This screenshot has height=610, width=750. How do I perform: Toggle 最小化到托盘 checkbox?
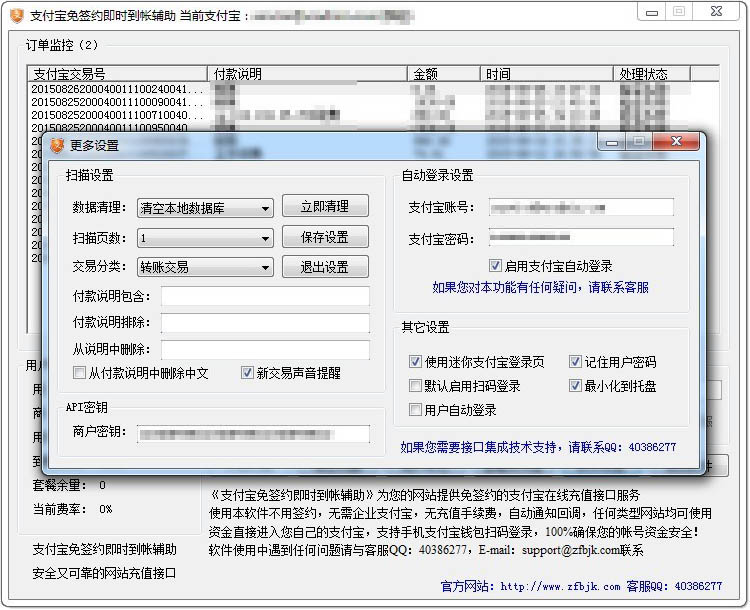[575, 386]
